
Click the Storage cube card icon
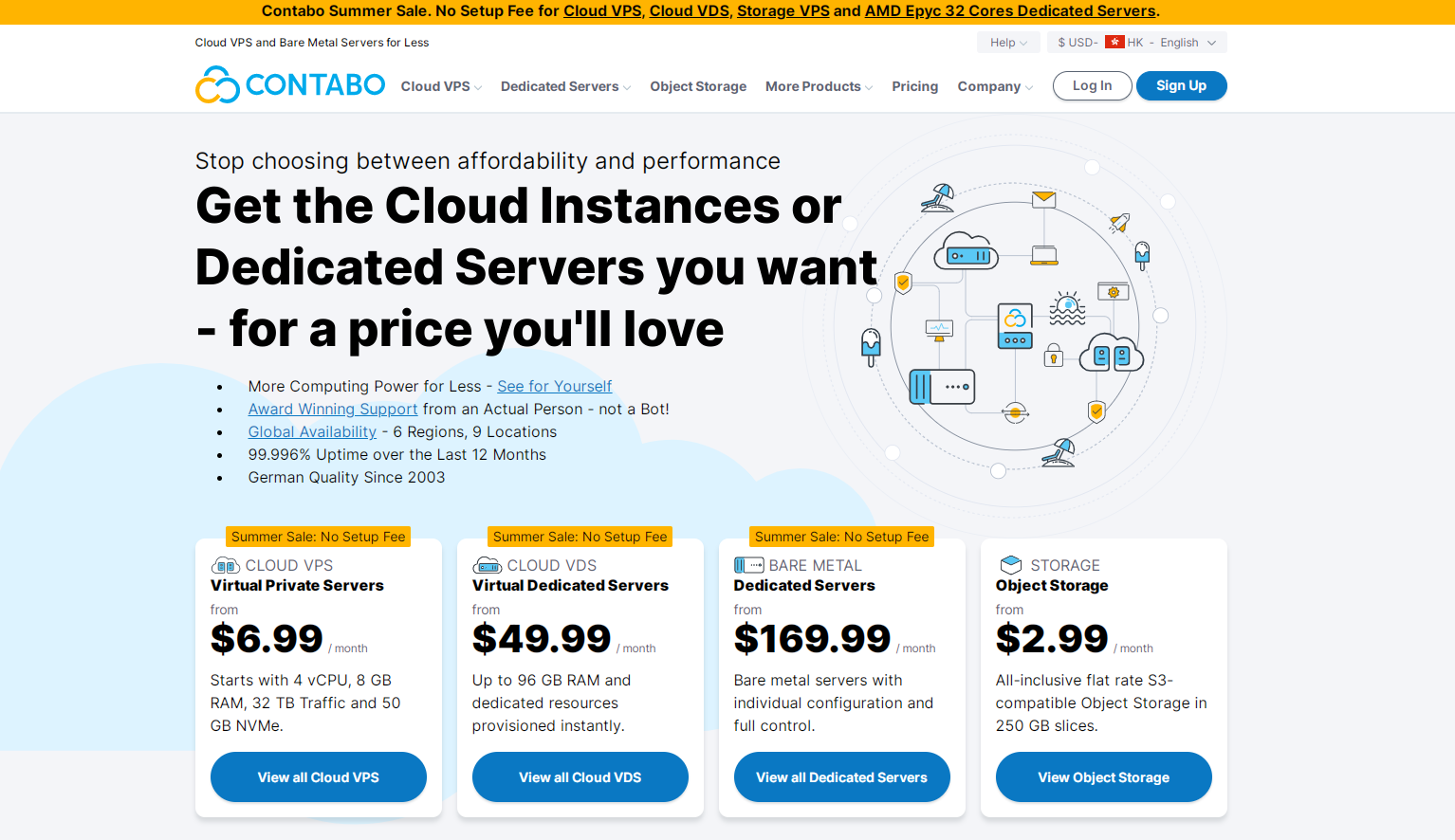tap(1011, 565)
